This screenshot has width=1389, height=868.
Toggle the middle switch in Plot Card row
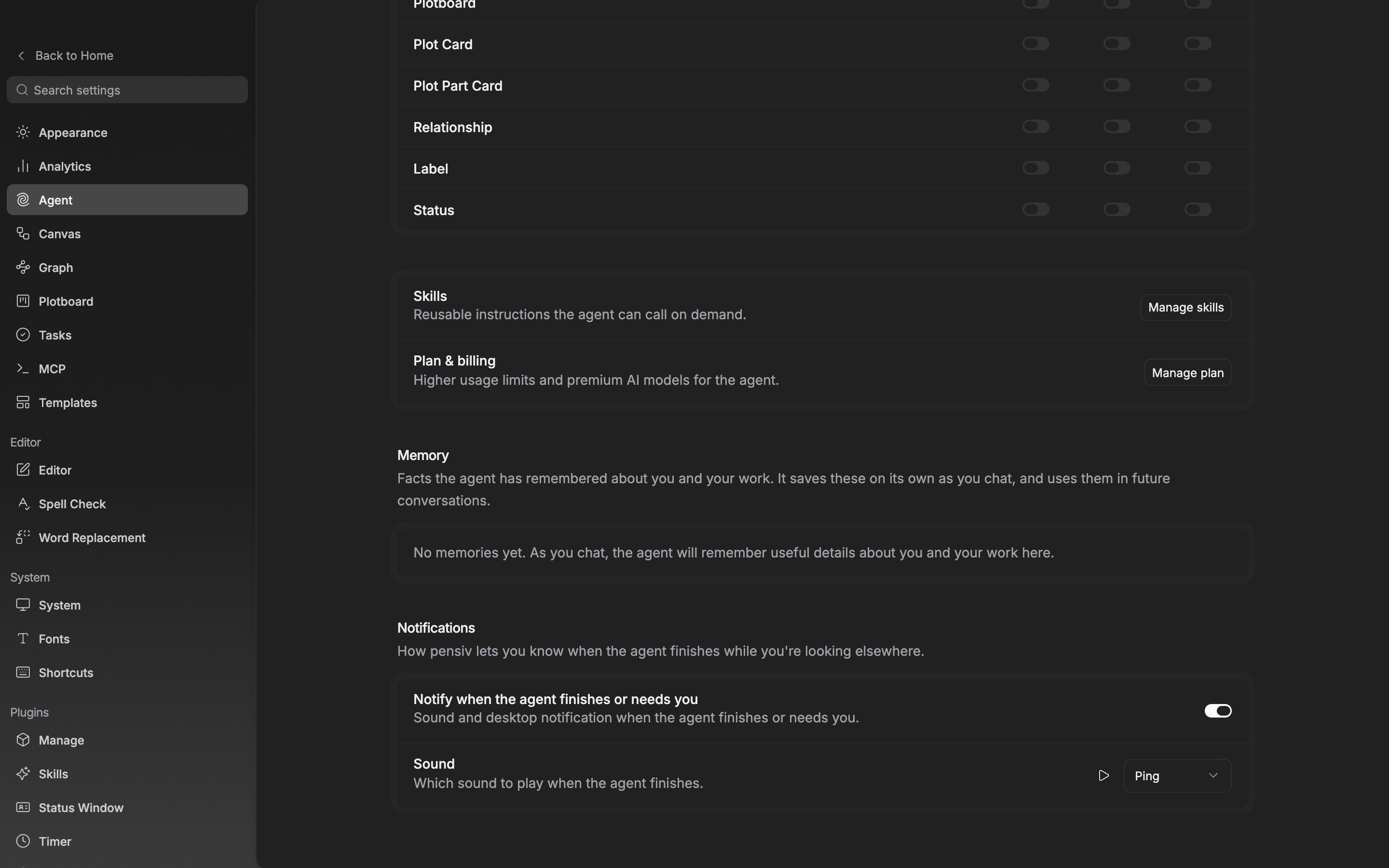pos(1117,43)
